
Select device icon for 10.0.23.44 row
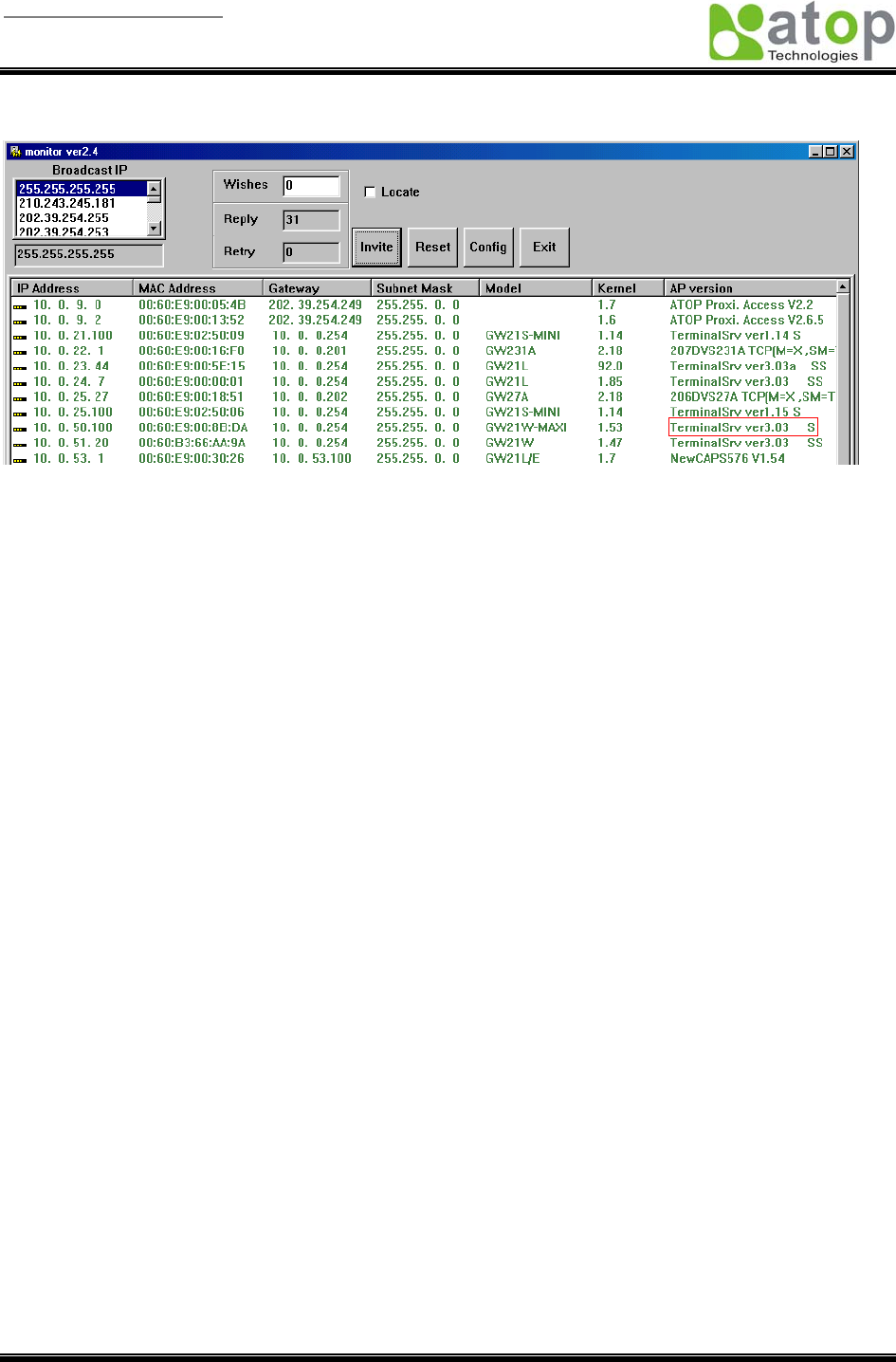coord(20,367)
